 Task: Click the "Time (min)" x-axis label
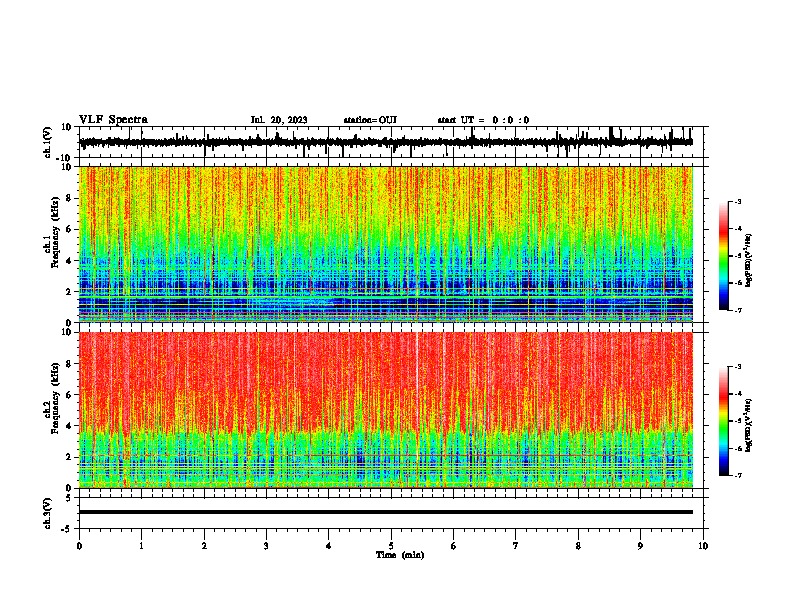click(x=400, y=555)
